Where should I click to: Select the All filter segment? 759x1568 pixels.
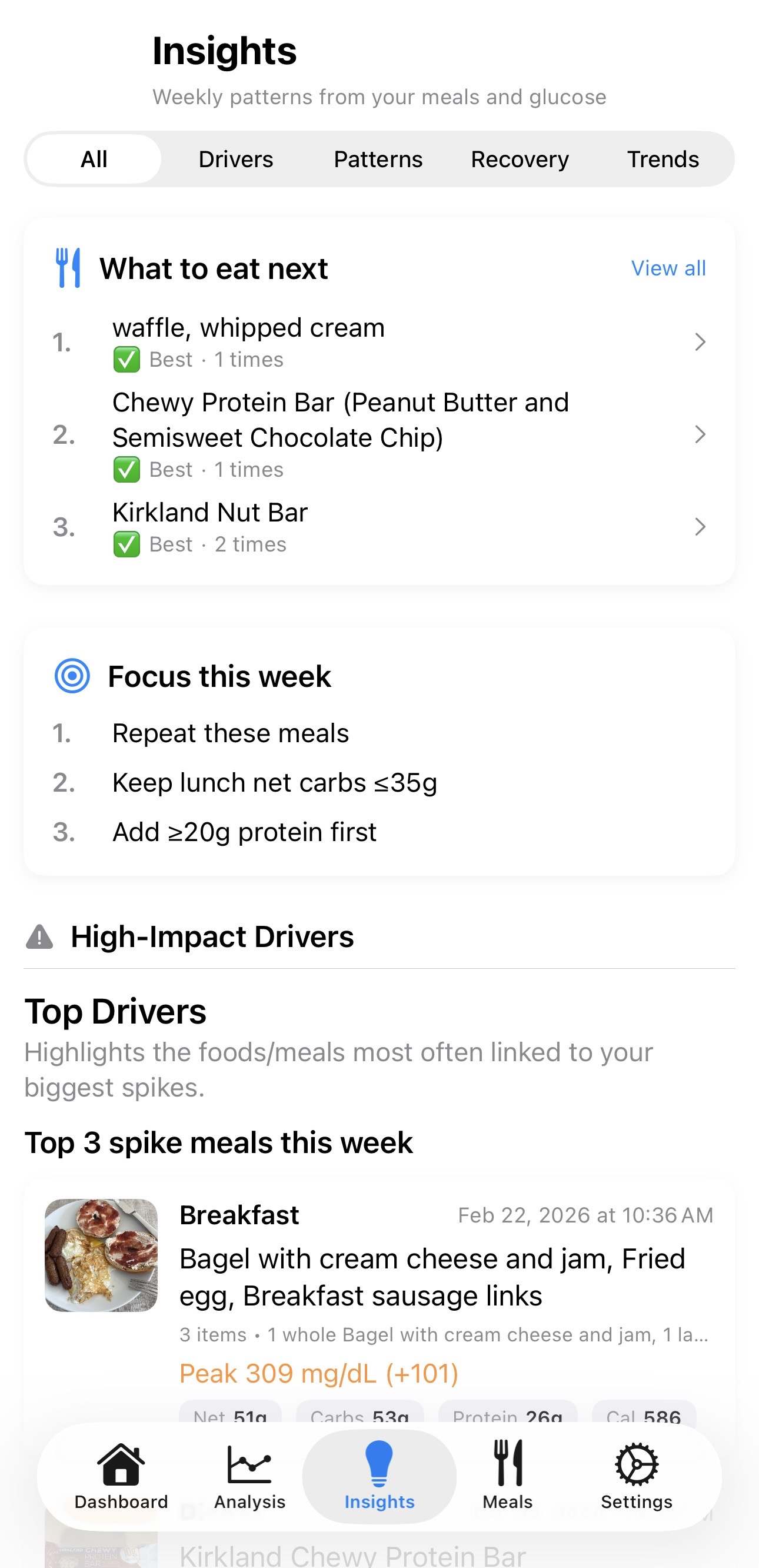point(94,160)
